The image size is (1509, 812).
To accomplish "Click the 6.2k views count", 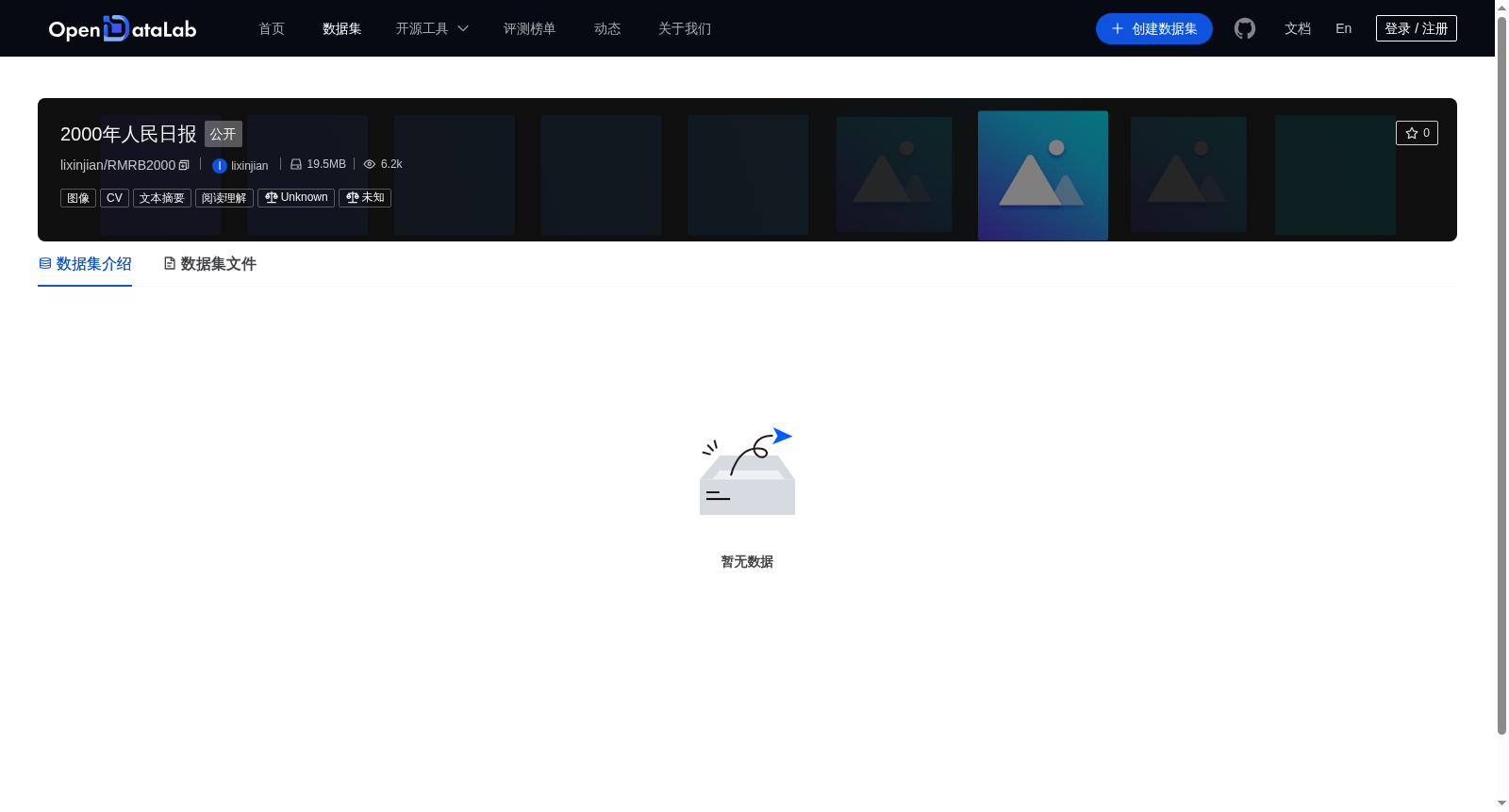I will tap(383, 164).
